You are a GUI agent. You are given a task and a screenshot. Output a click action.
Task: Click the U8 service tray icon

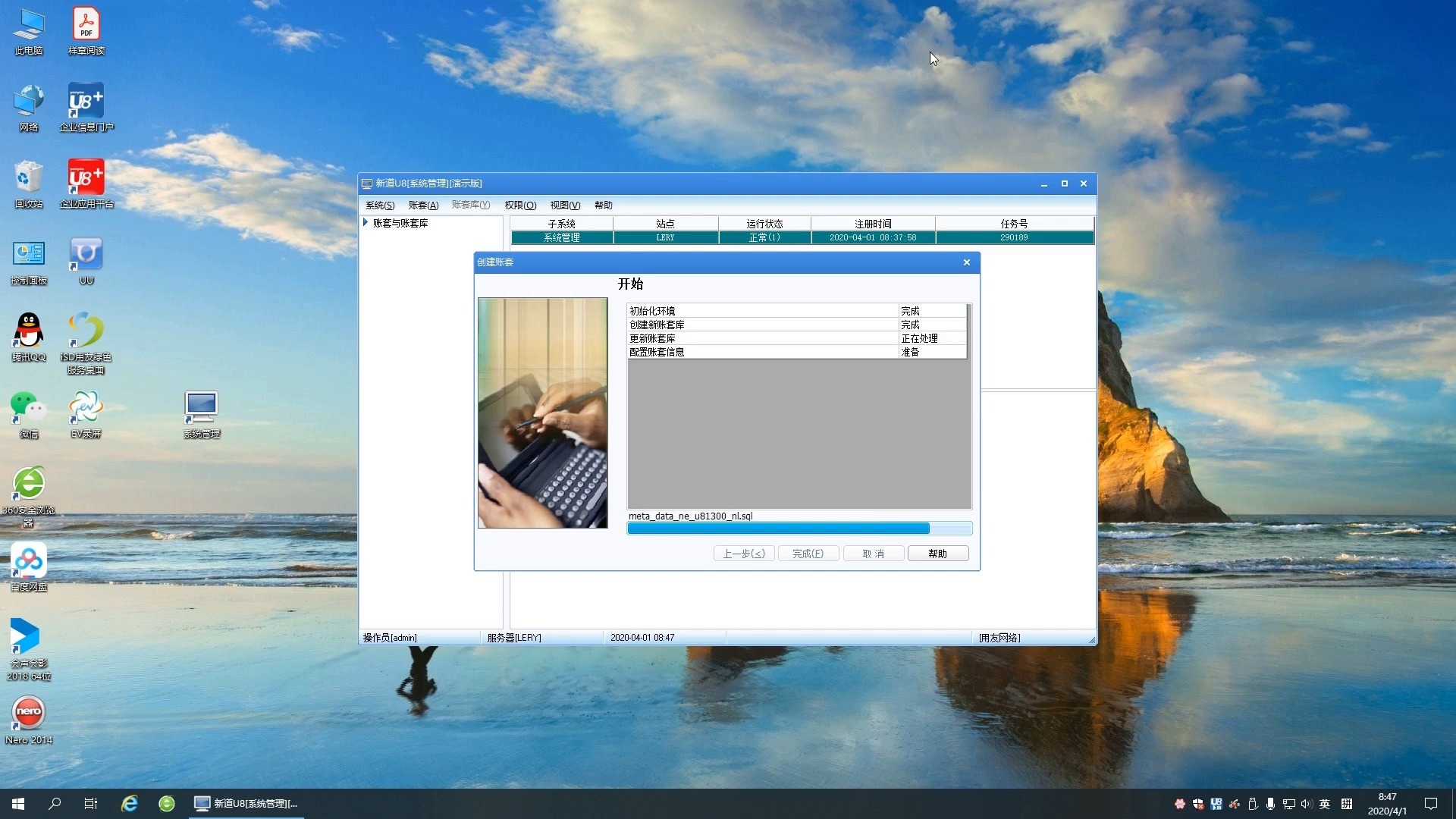click(1216, 804)
